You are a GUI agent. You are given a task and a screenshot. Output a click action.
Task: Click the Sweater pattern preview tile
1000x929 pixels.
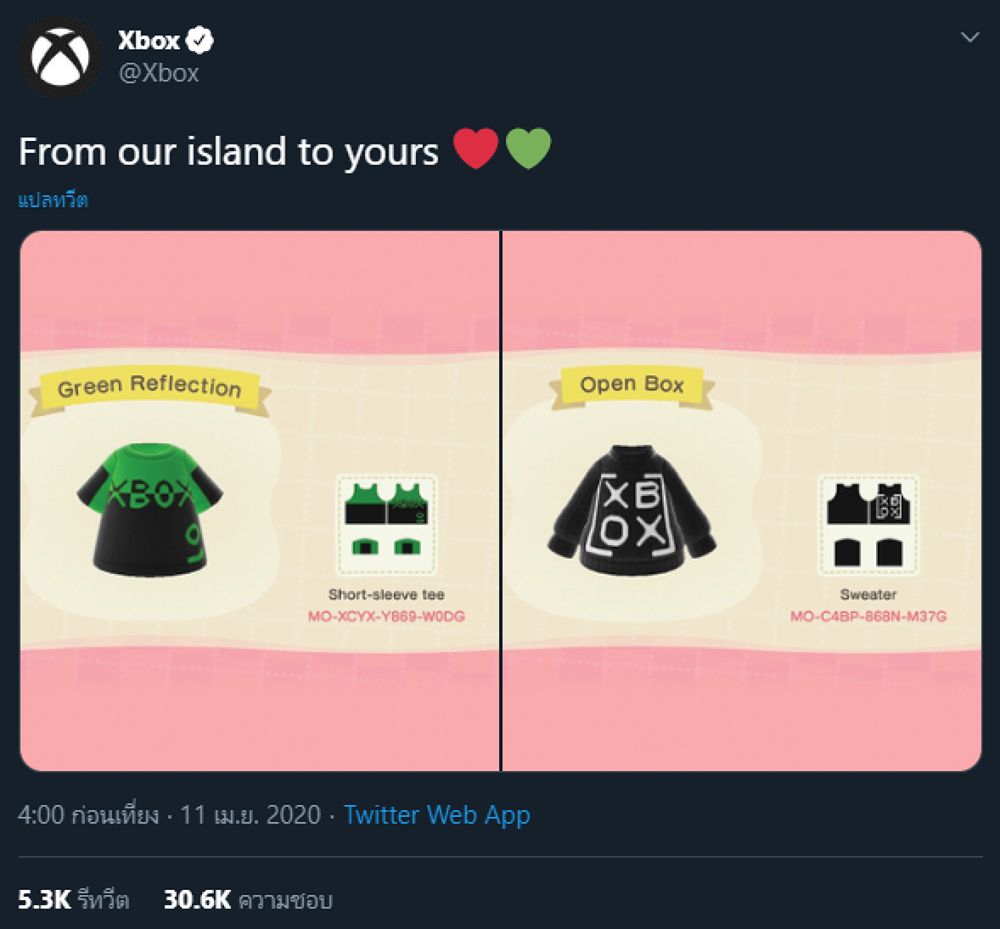click(867, 523)
